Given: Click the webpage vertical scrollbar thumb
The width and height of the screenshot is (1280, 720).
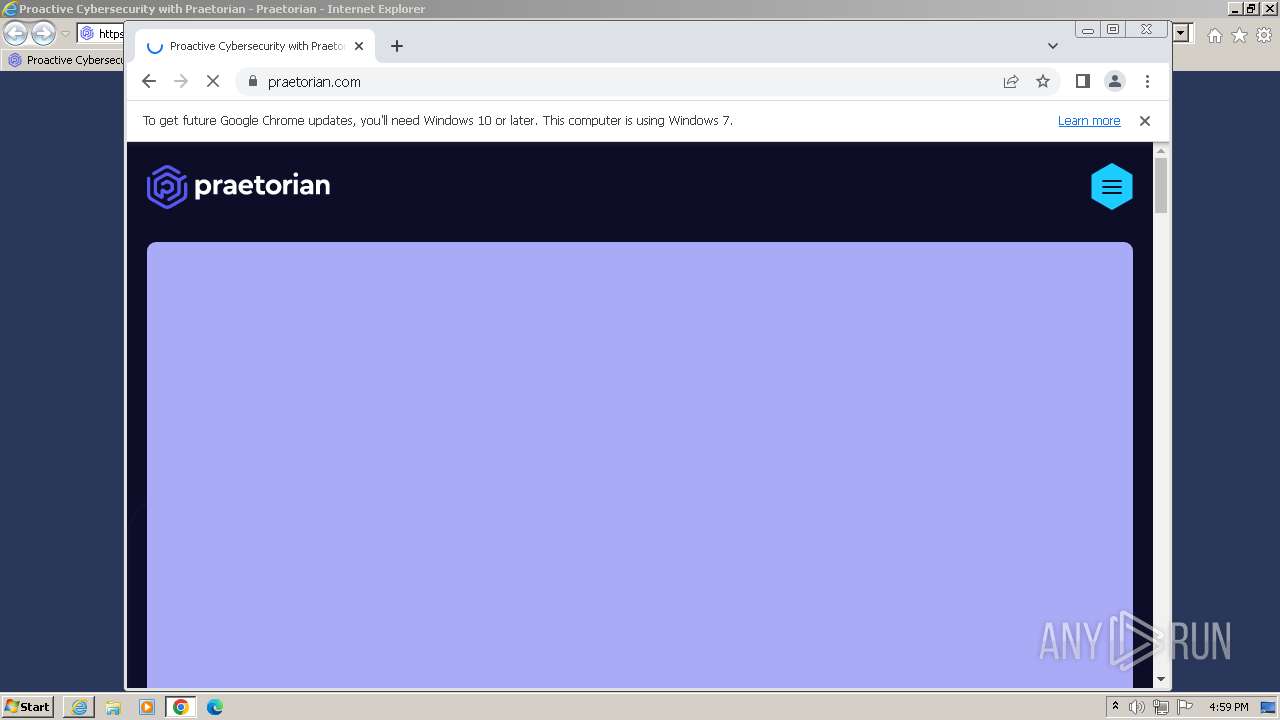Looking at the screenshot, I should [1161, 185].
